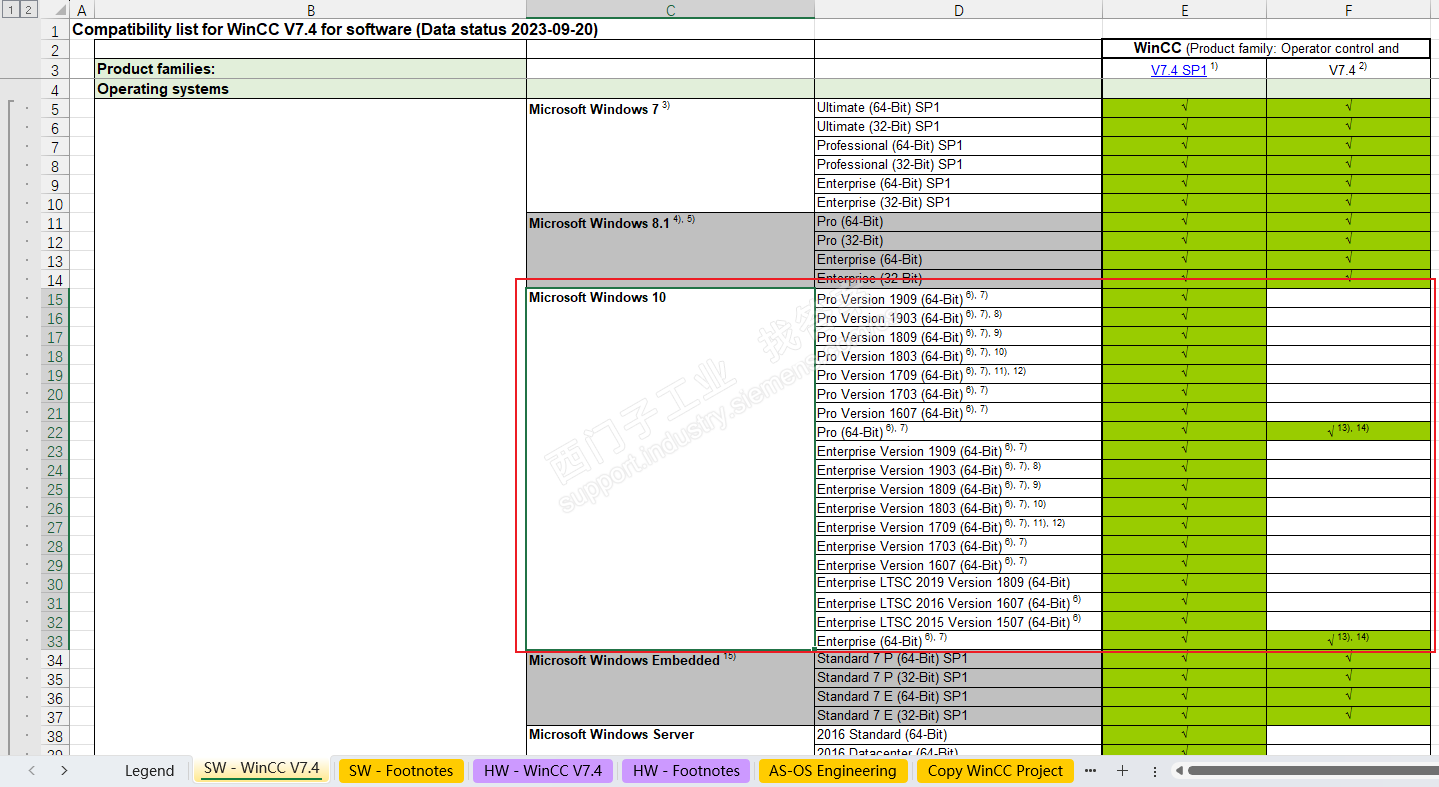Select the 'Product families:' cell
Screen dimensions: 1439x787
[x=310, y=69]
